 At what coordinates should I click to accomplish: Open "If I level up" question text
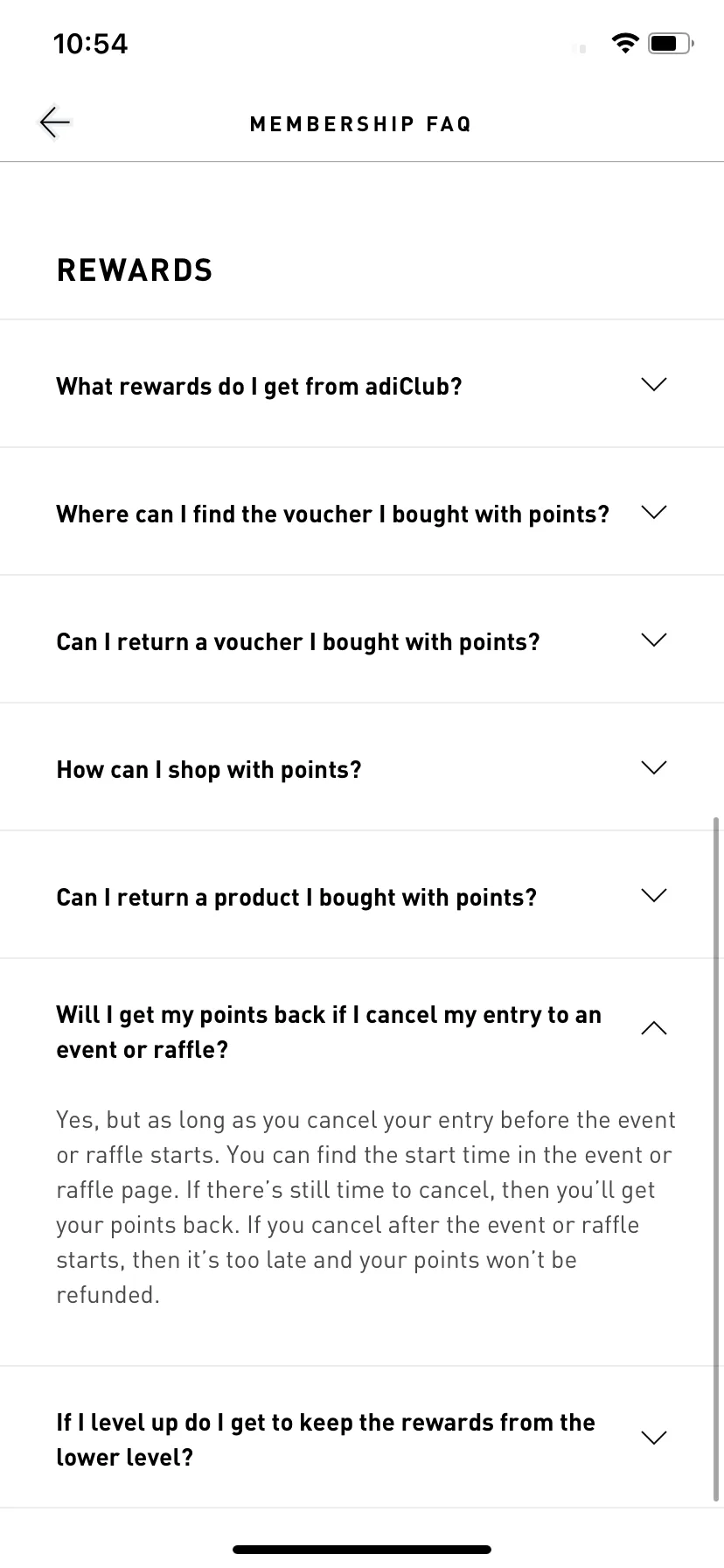325,1439
